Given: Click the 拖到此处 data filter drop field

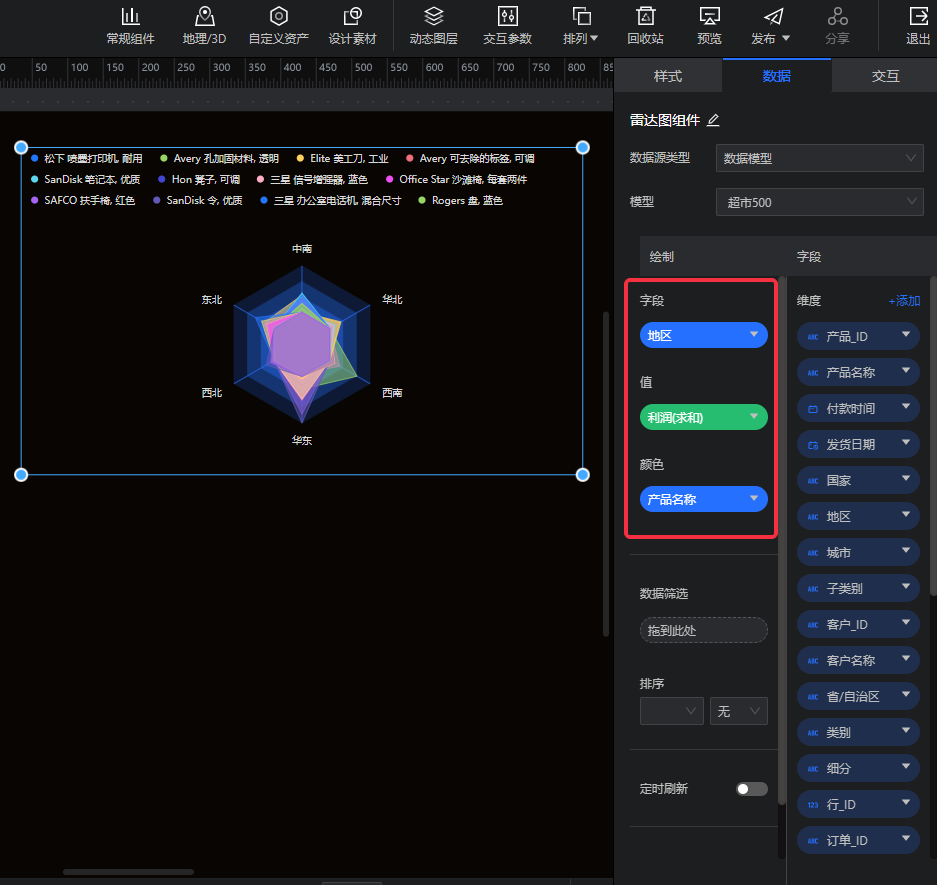Looking at the screenshot, I should click(703, 630).
